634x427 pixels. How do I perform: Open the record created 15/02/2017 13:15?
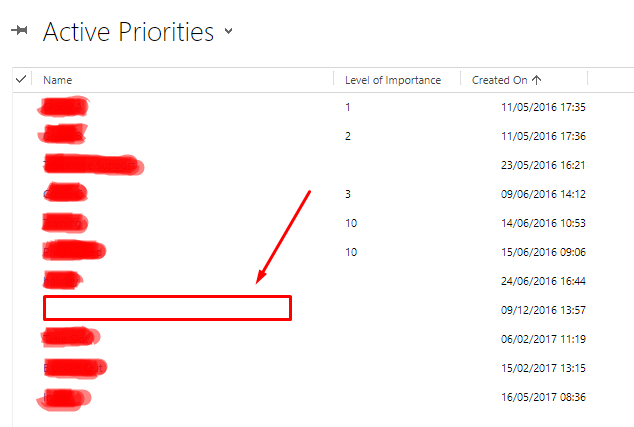75,368
